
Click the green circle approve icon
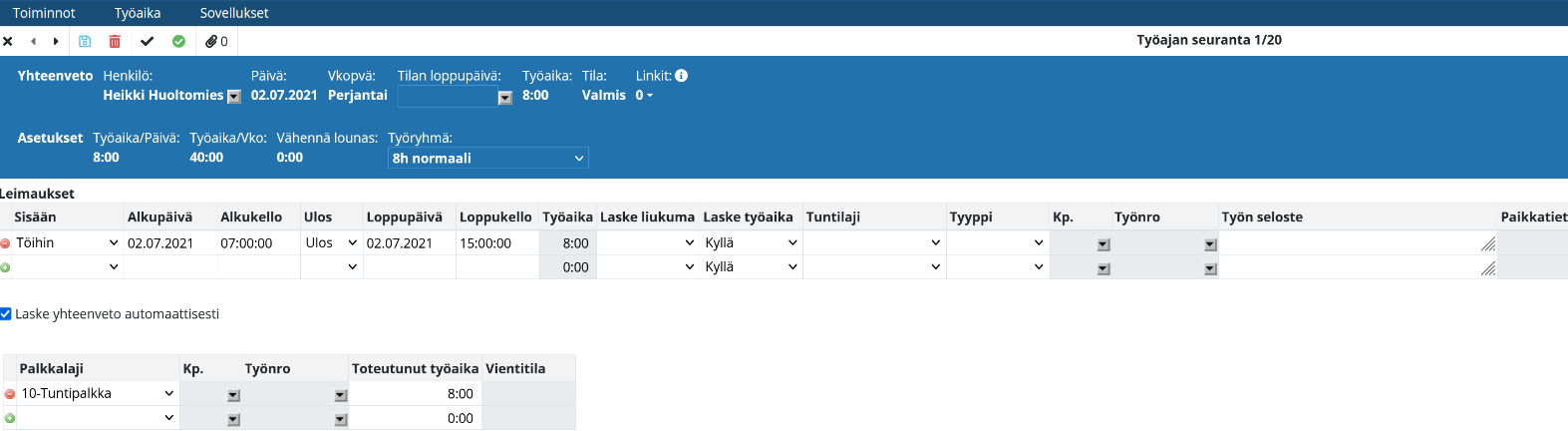pyautogui.click(x=178, y=41)
